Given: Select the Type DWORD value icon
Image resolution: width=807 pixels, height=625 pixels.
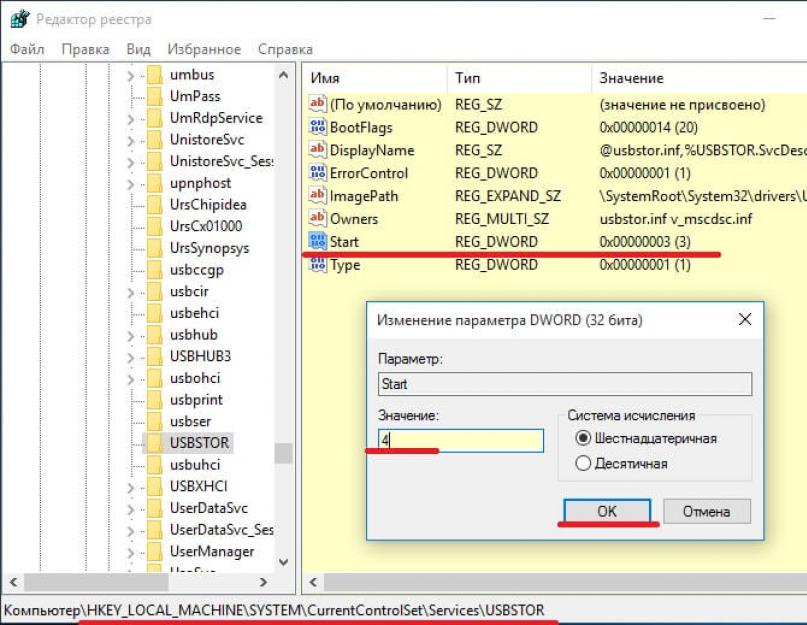Looking at the screenshot, I should coord(318,264).
